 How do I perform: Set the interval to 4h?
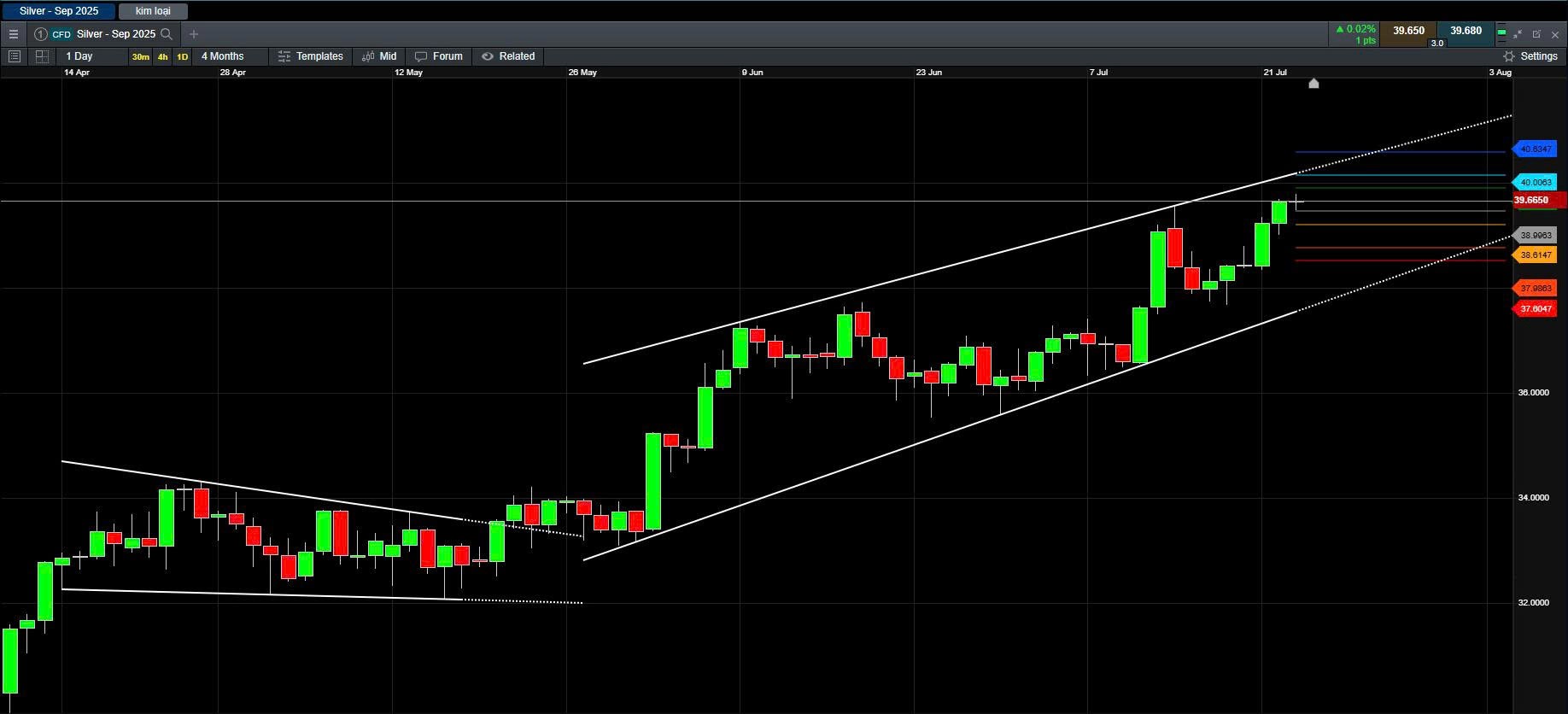(162, 56)
